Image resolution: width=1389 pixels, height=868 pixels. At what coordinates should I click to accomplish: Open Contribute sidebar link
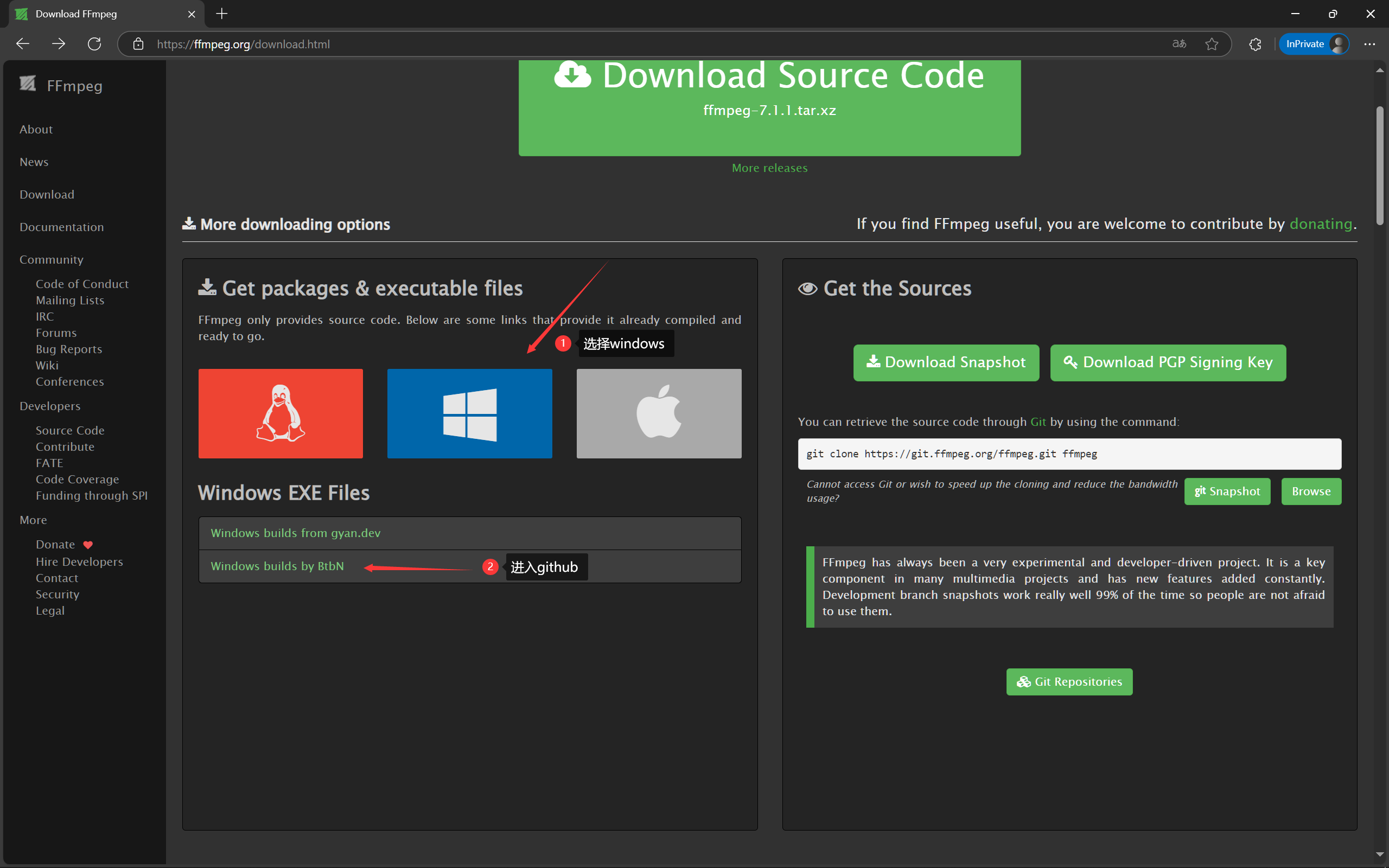click(x=65, y=446)
